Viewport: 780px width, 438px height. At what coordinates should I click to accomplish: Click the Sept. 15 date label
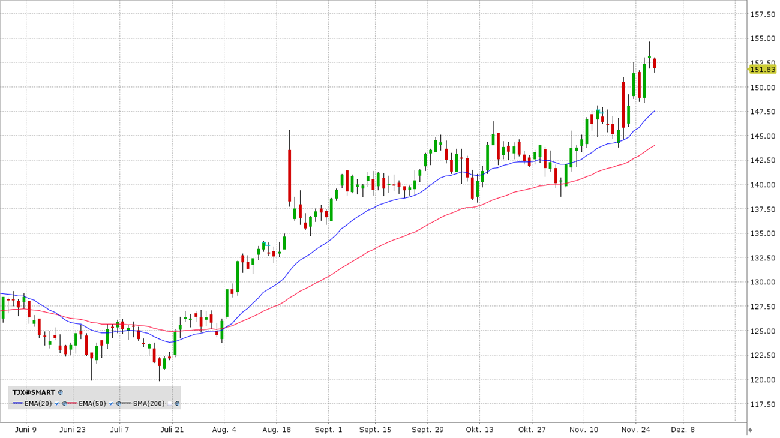376,430
